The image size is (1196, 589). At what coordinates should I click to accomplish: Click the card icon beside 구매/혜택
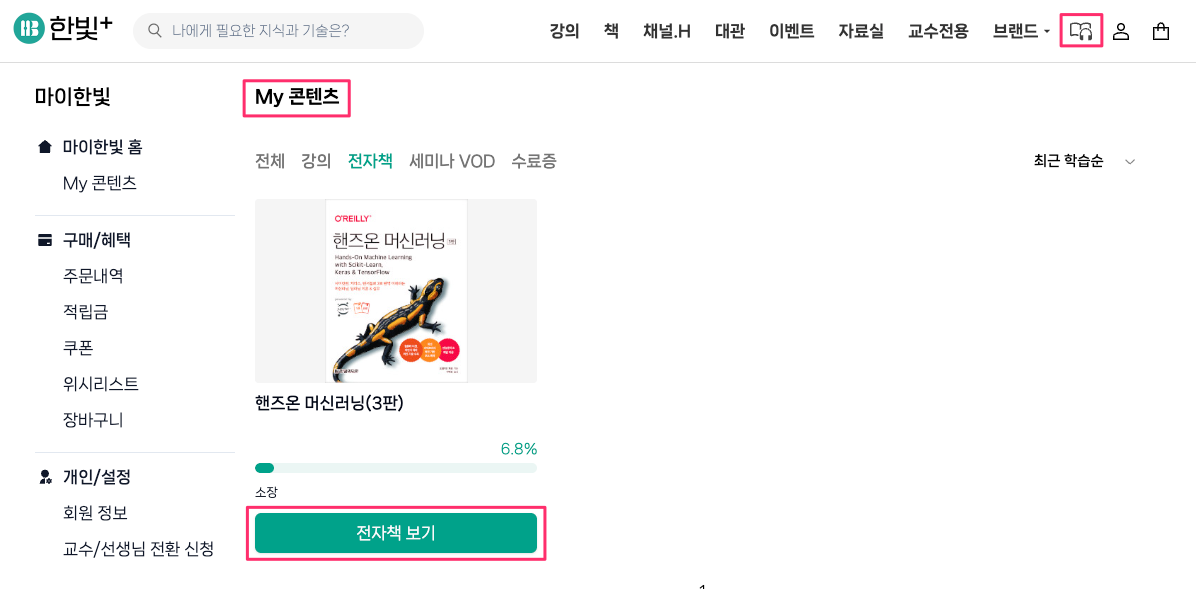tap(44, 240)
